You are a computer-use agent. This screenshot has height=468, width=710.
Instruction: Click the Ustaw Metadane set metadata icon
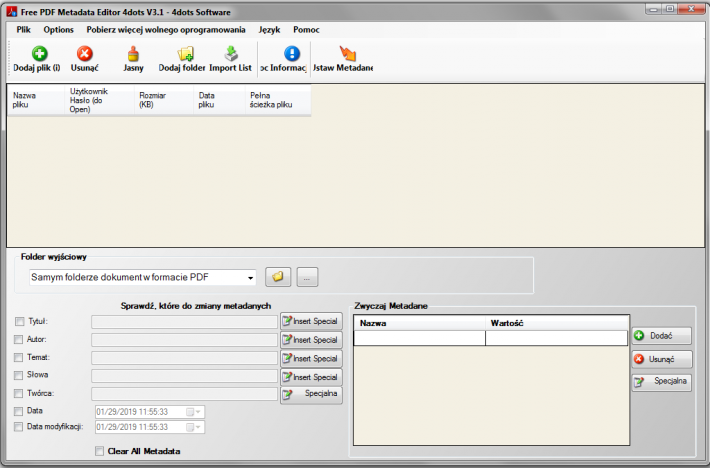[x=348, y=53]
